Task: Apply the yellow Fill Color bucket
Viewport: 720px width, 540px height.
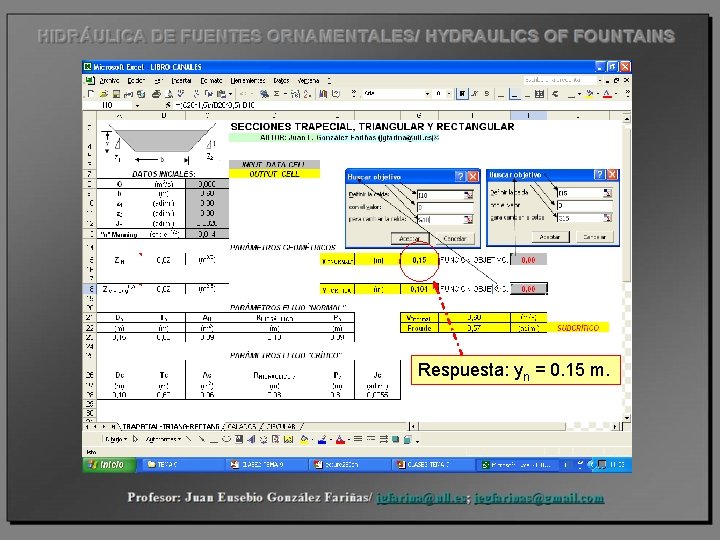Action: [x=590, y=94]
